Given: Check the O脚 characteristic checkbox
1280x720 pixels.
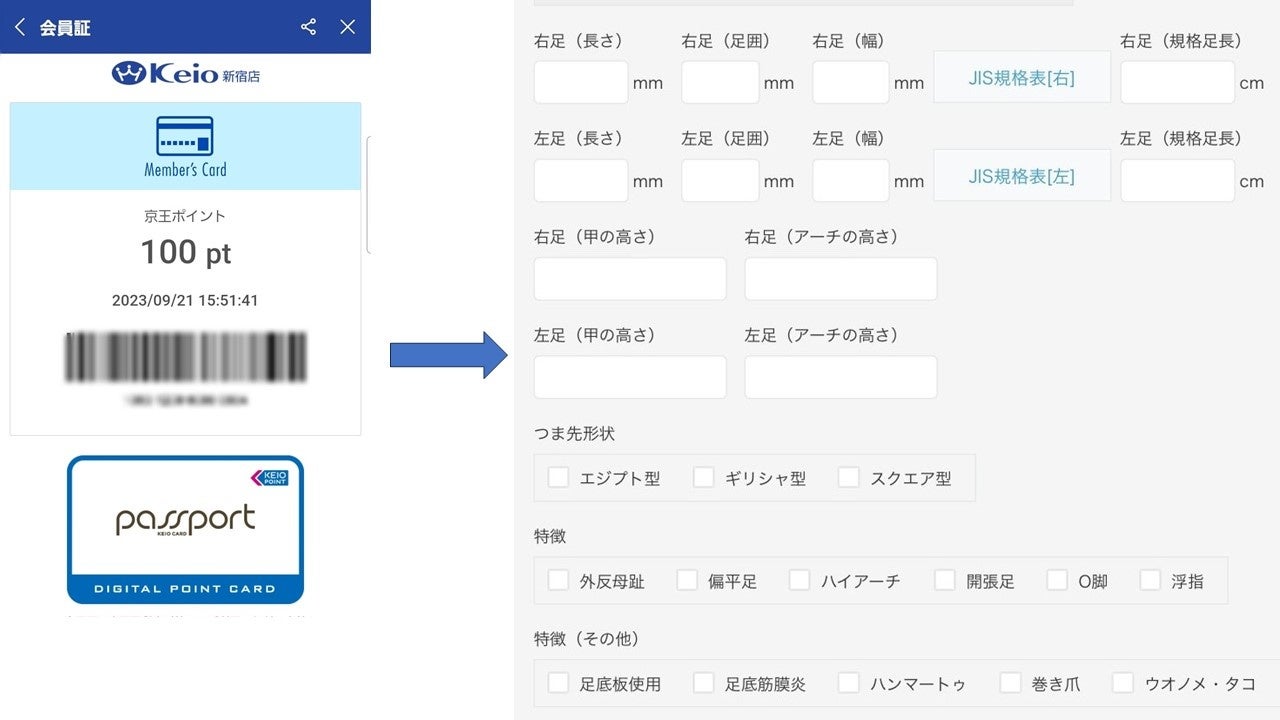Looking at the screenshot, I should coord(1057,580).
